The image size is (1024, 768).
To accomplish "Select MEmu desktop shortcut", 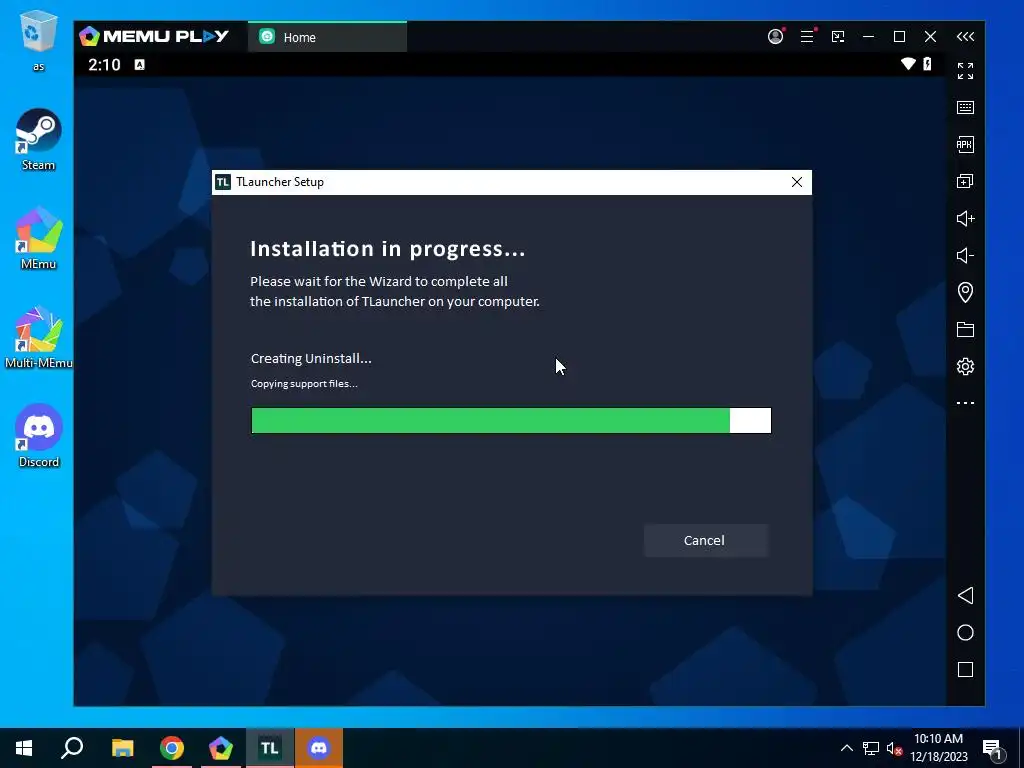I will 39,238.
